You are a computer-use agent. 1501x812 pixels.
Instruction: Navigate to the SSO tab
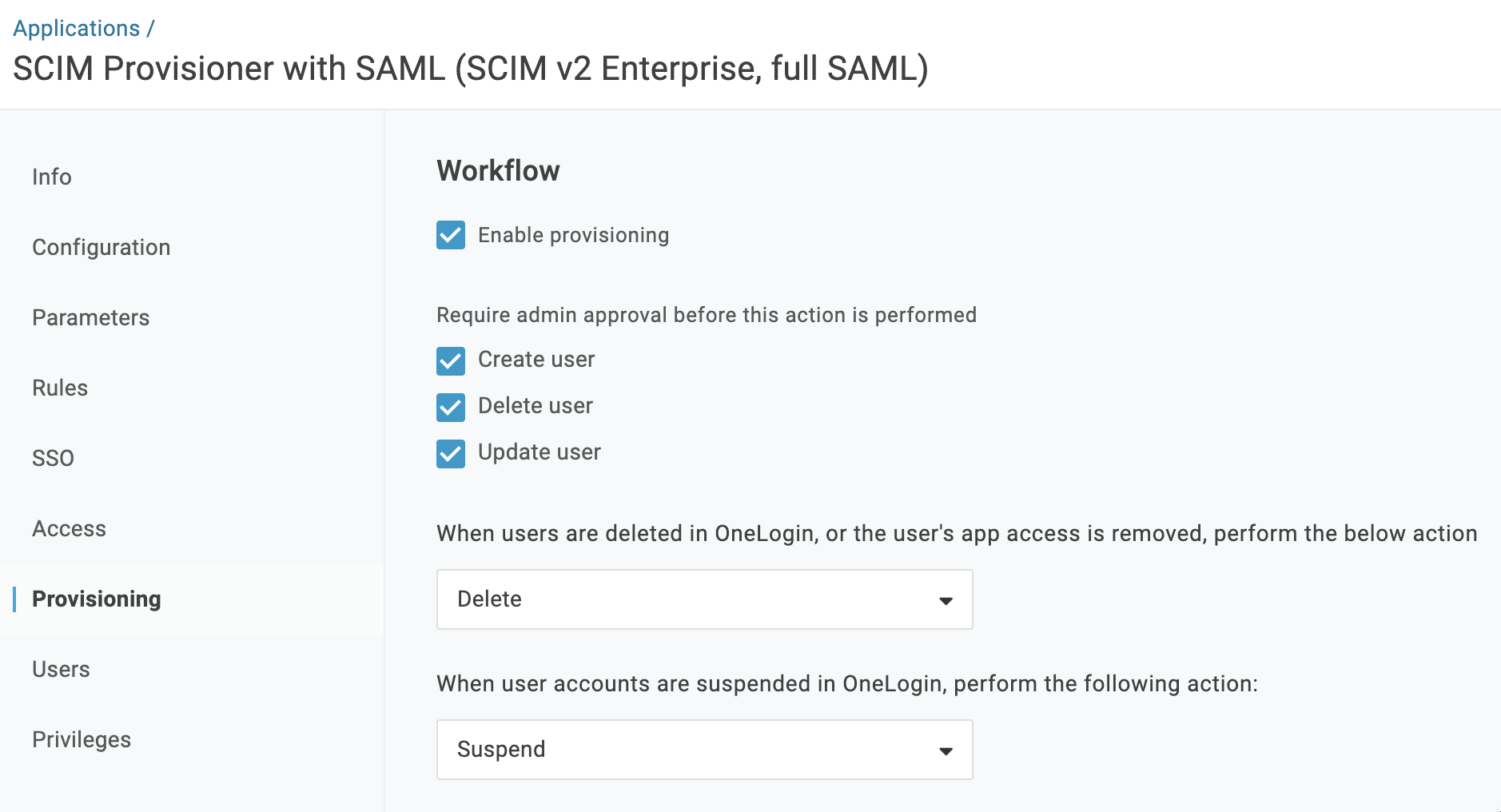(53, 458)
